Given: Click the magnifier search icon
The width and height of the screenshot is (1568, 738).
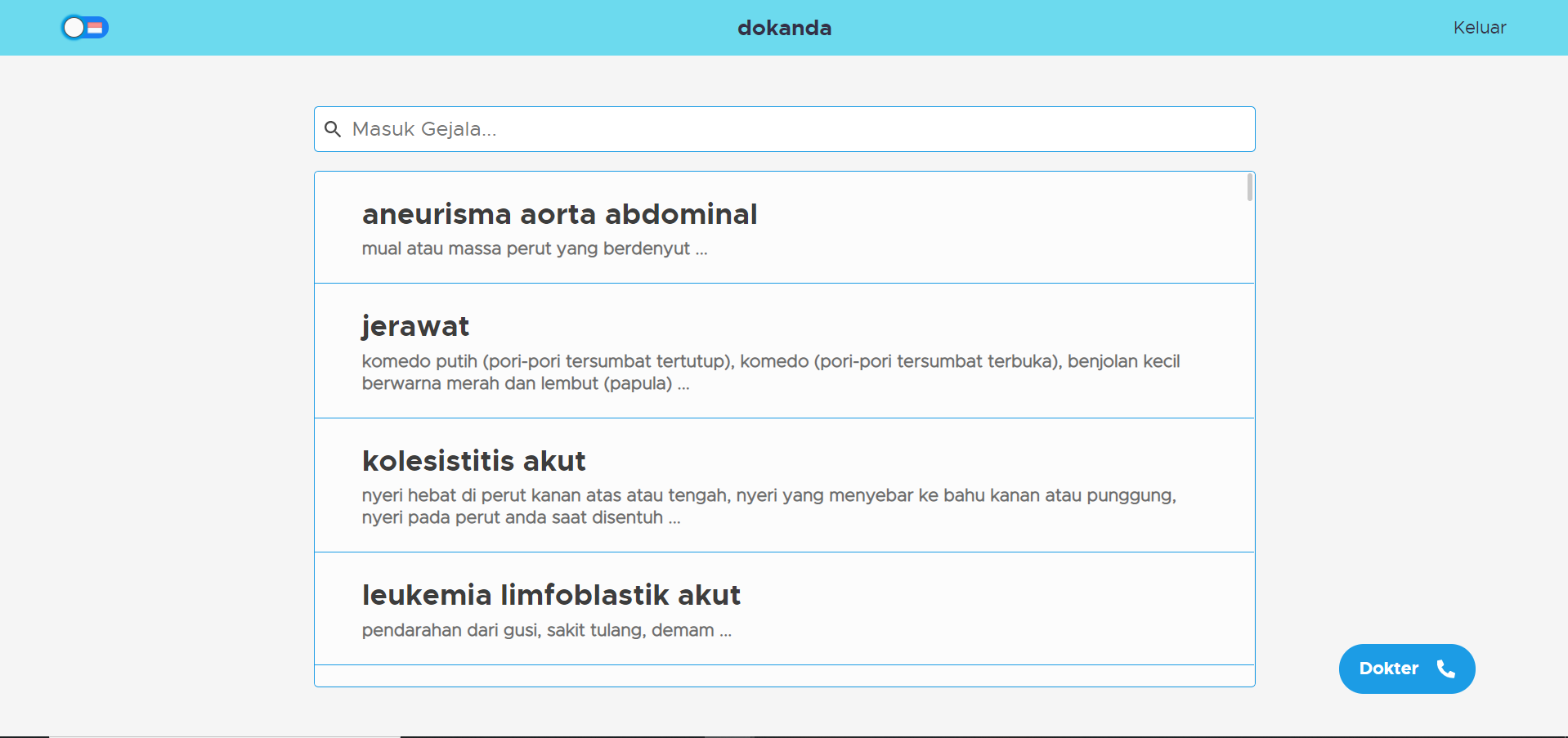Looking at the screenshot, I should pos(333,129).
